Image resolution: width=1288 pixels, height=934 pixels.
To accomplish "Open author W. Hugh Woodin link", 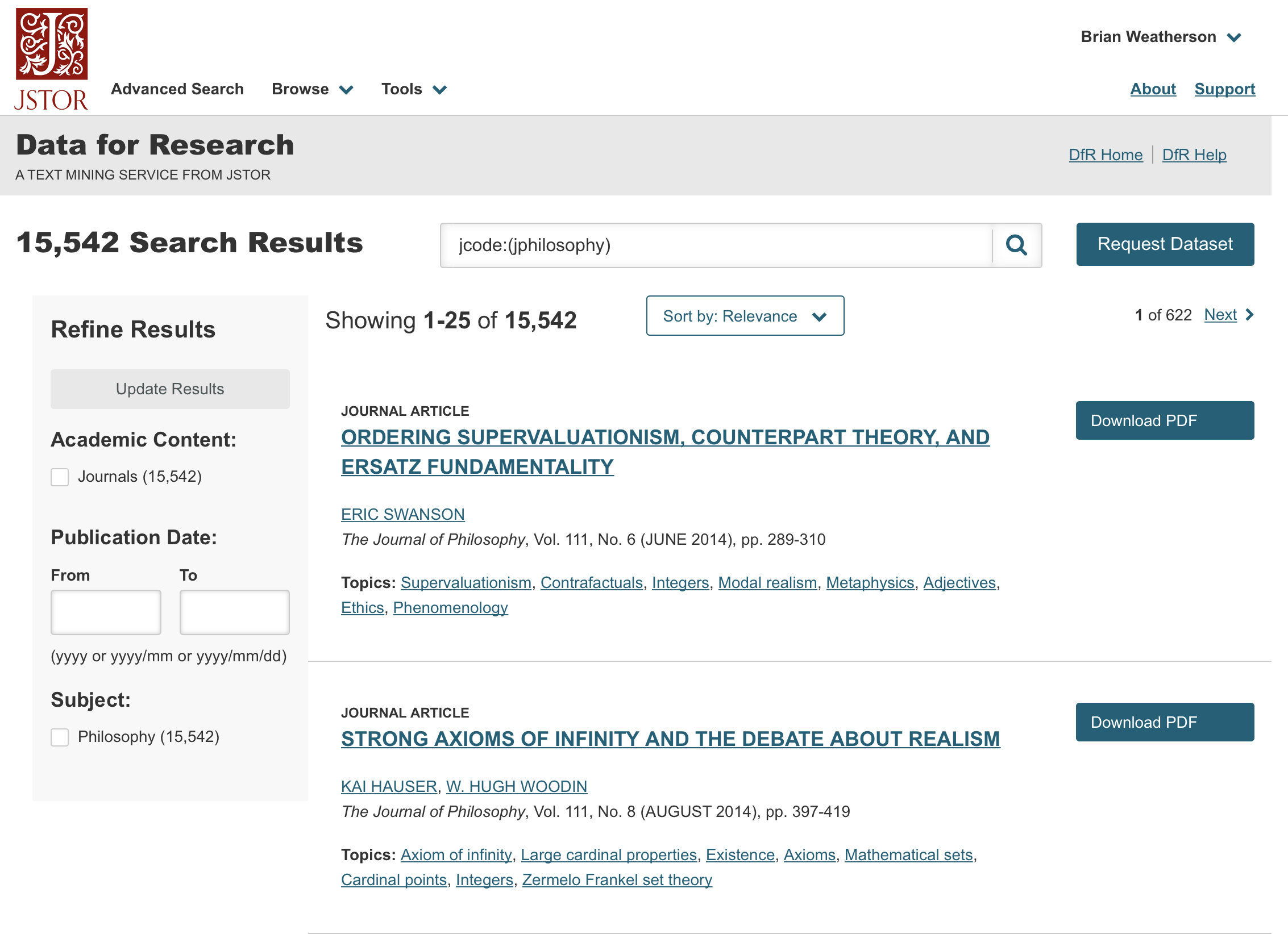I will pyautogui.click(x=517, y=786).
